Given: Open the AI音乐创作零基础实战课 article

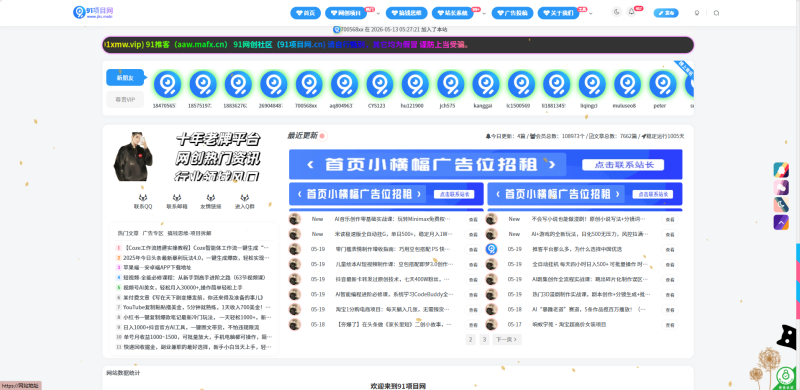Looking at the screenshot, I should (x=392, y=219).
